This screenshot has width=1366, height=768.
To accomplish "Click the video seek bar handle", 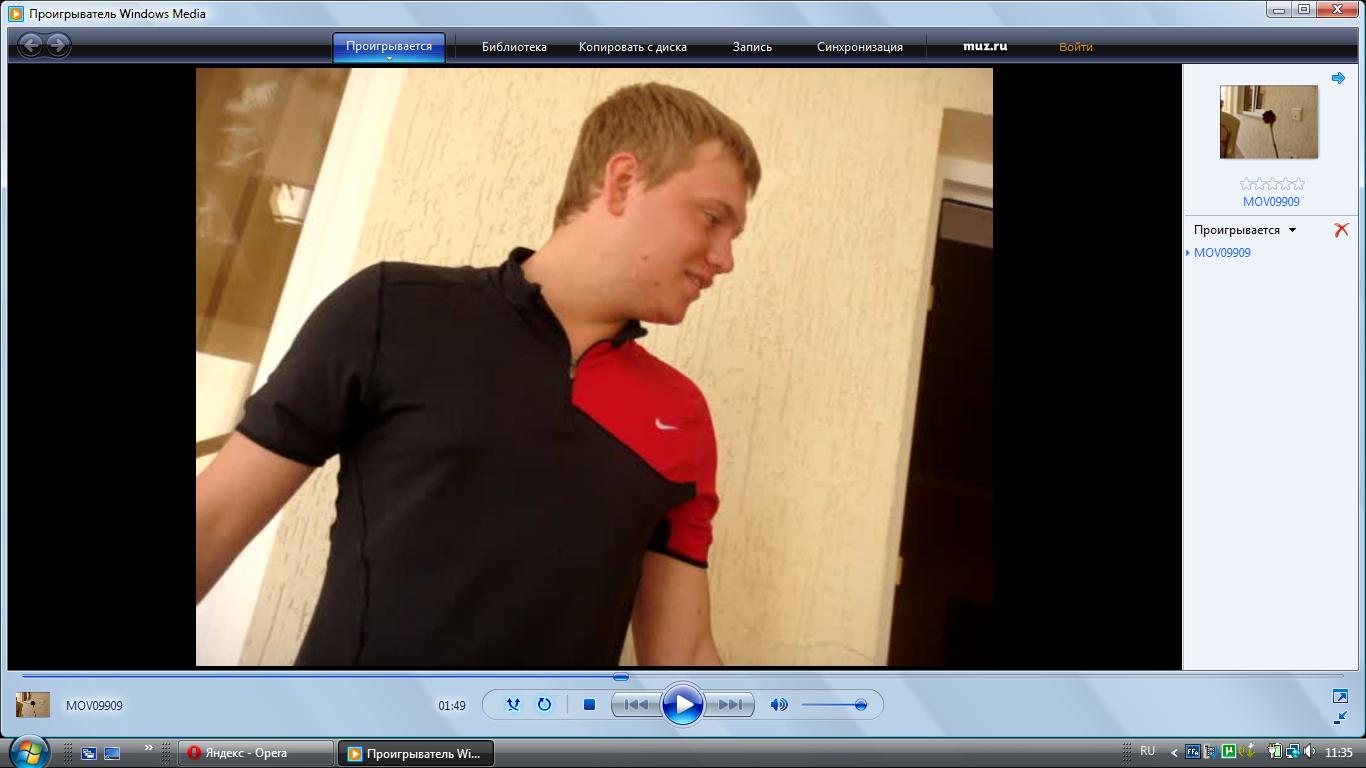I will (x=621, y=677).
